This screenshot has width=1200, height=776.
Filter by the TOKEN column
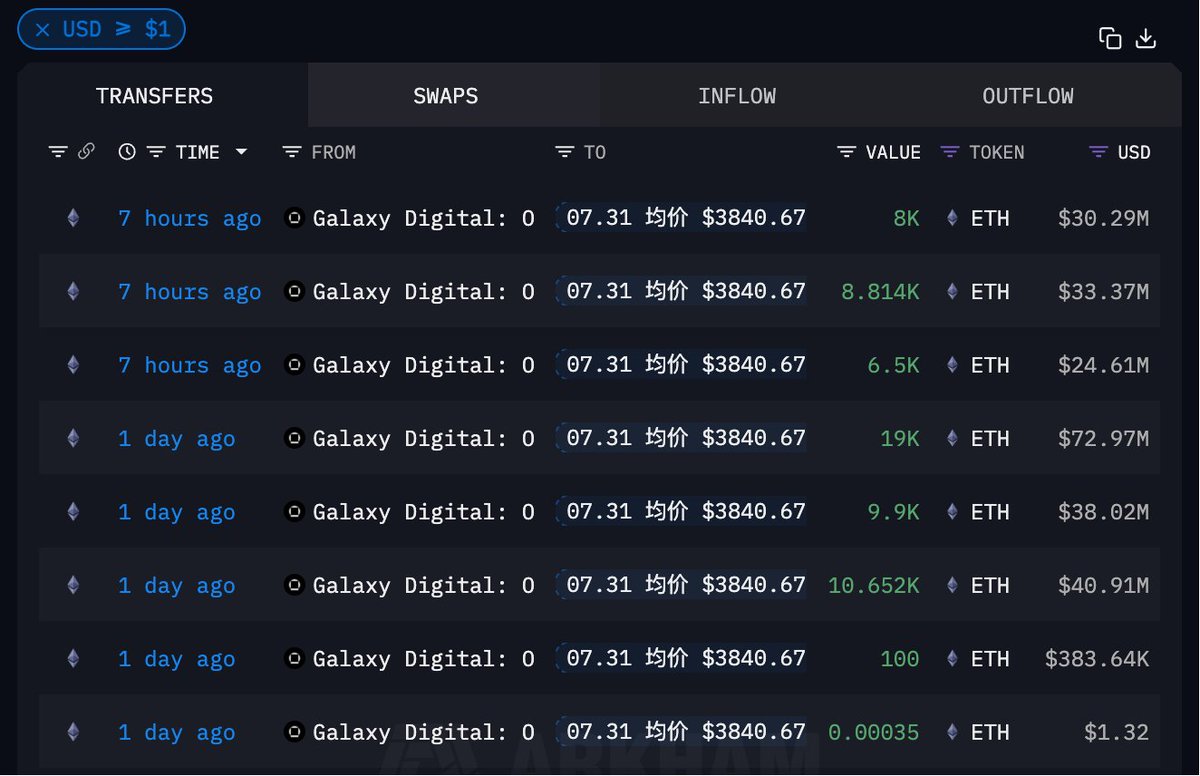click(950, 152)
